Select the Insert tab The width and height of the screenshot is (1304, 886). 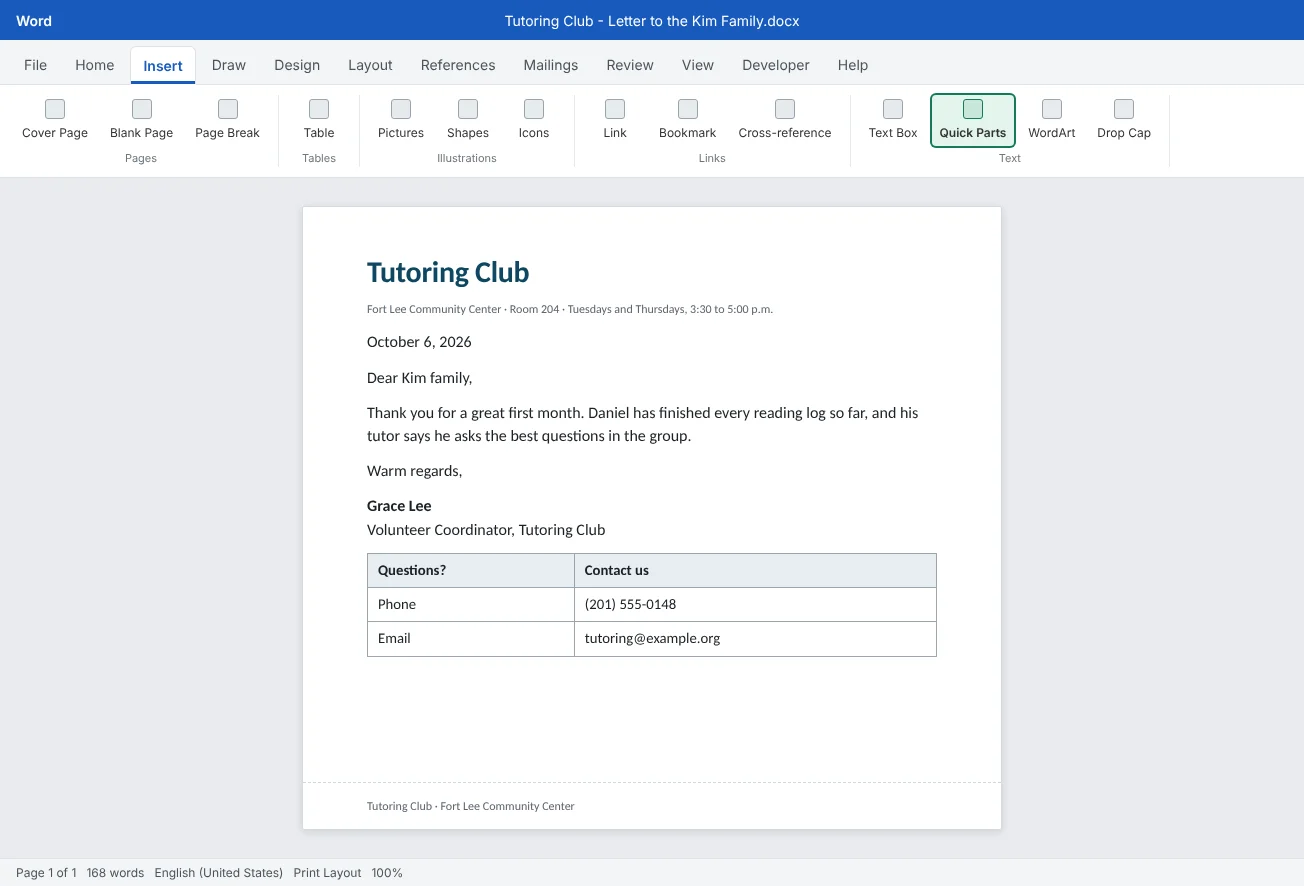coord(163,66)
